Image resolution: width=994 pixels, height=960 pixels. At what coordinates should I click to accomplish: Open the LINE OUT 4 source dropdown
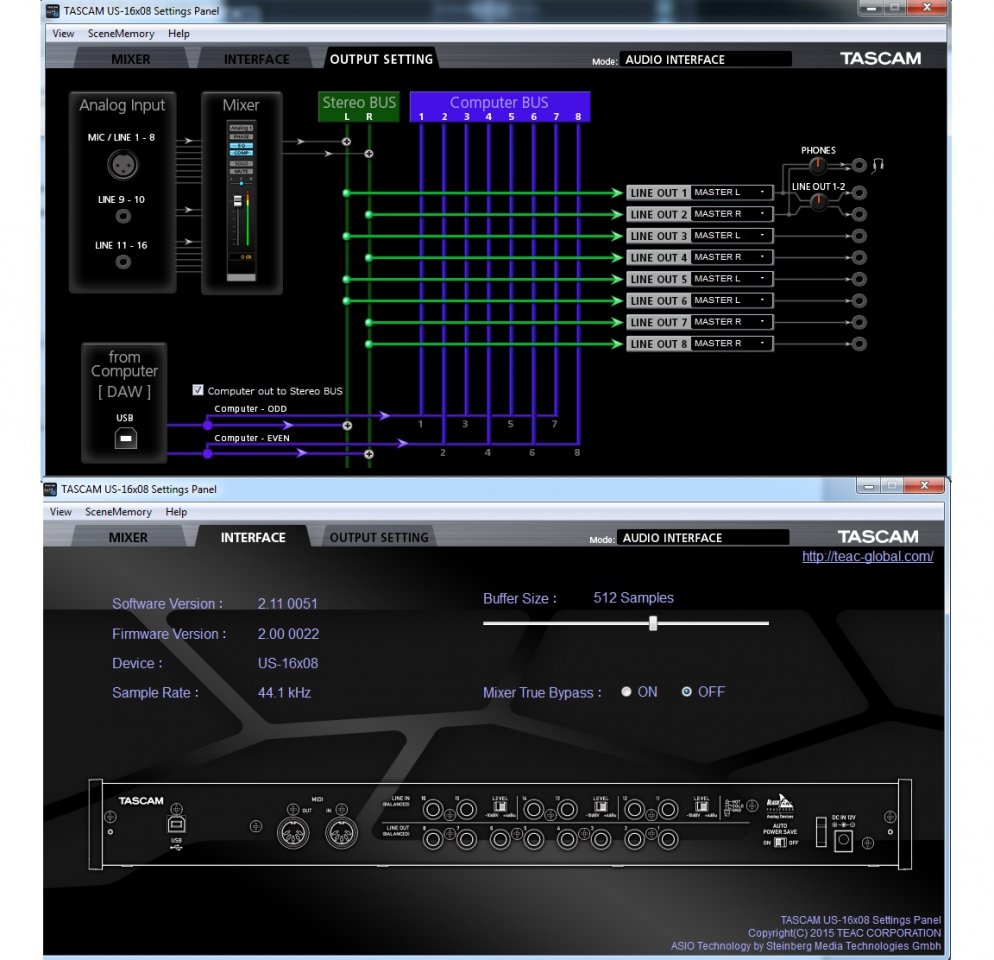click(x=732, y=257)
